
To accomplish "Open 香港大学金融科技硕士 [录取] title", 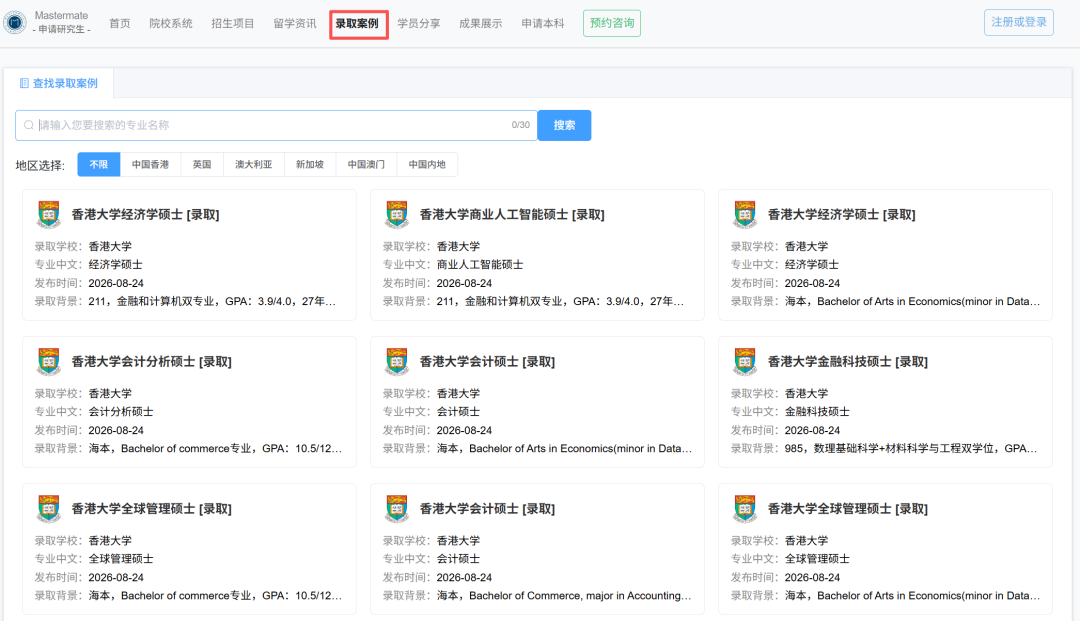I will pos(848,362).
